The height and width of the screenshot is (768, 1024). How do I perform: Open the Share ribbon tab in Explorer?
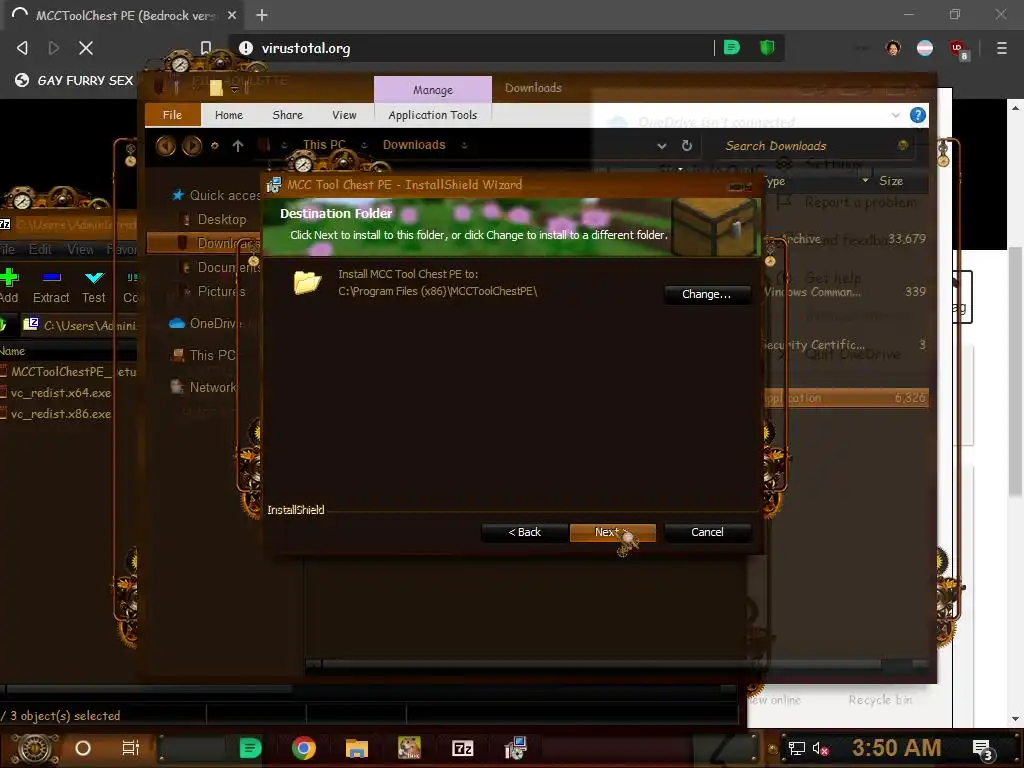click(287, 115)
